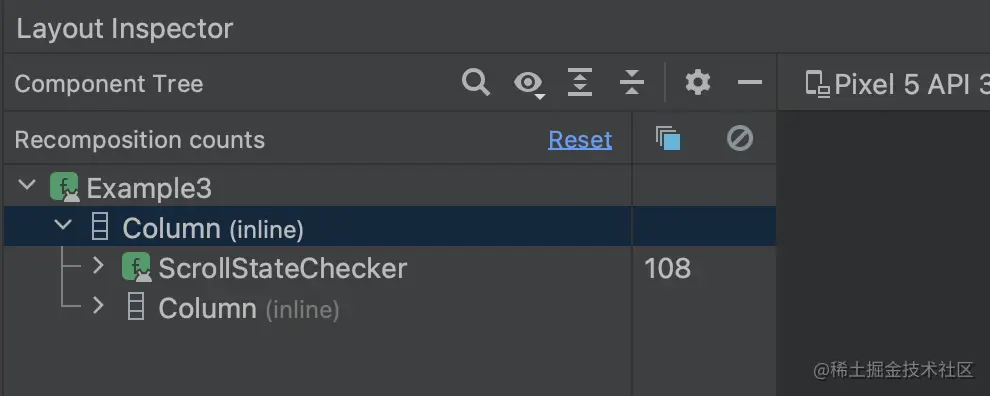Image resolution: width=990 pixels, height=396 pixels.
Task: Expand the last Column (inline) node
Action: click(98, 306)
